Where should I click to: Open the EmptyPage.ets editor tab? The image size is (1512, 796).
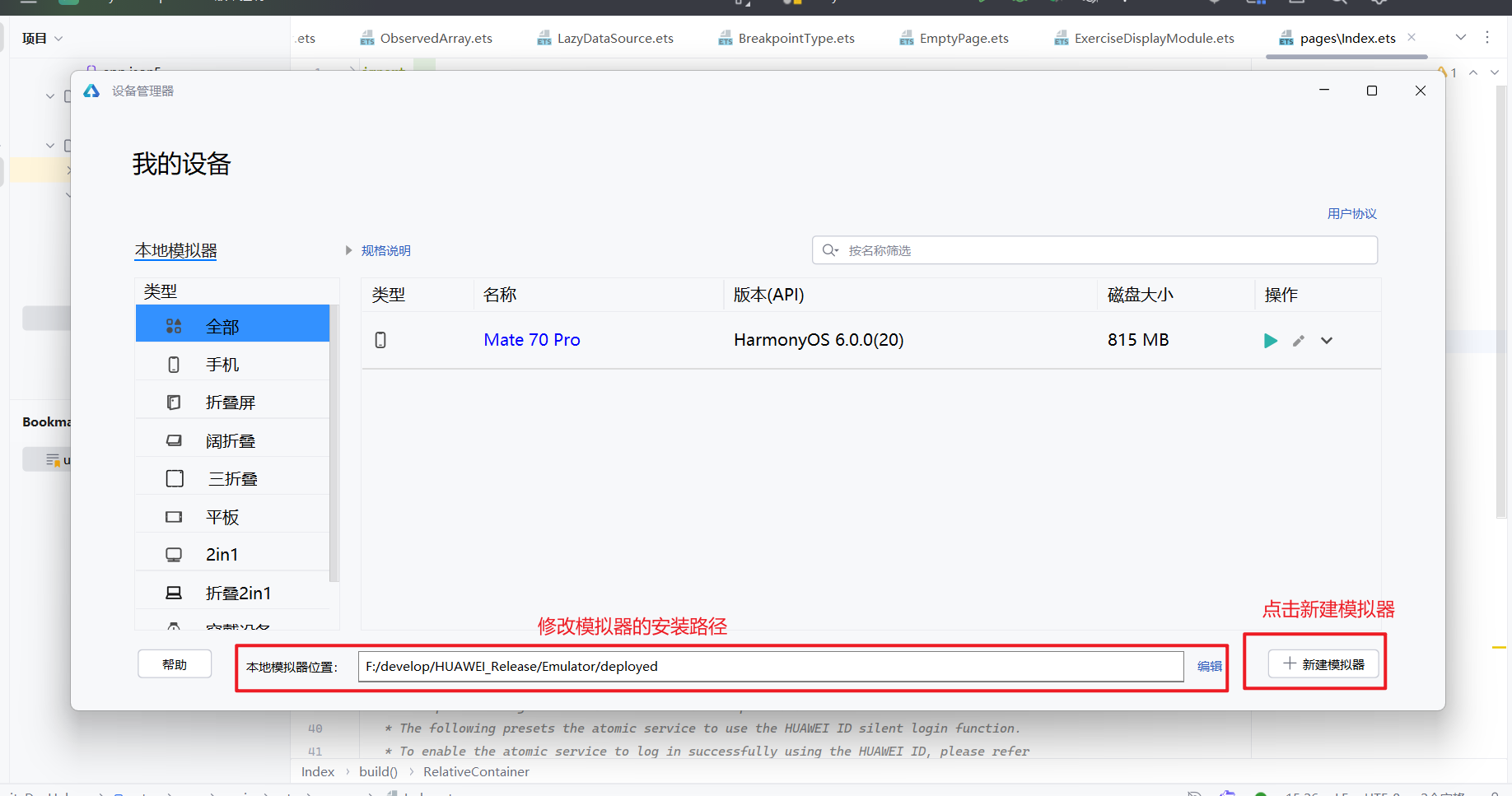pos(954,38)
